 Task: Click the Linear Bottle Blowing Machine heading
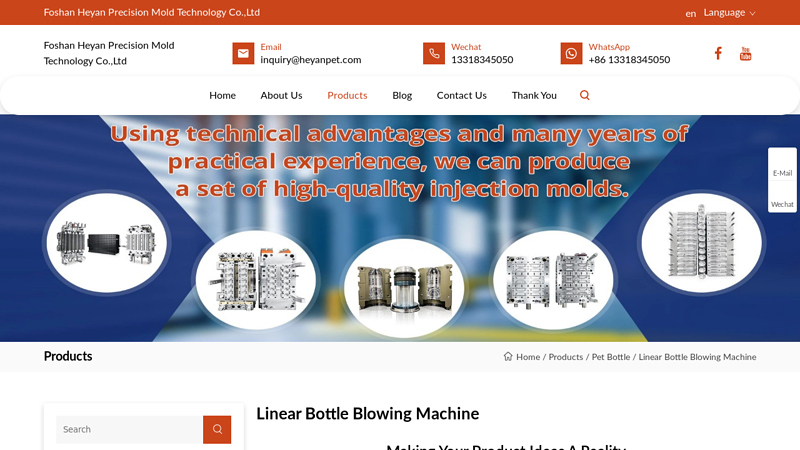coord(367,413)
